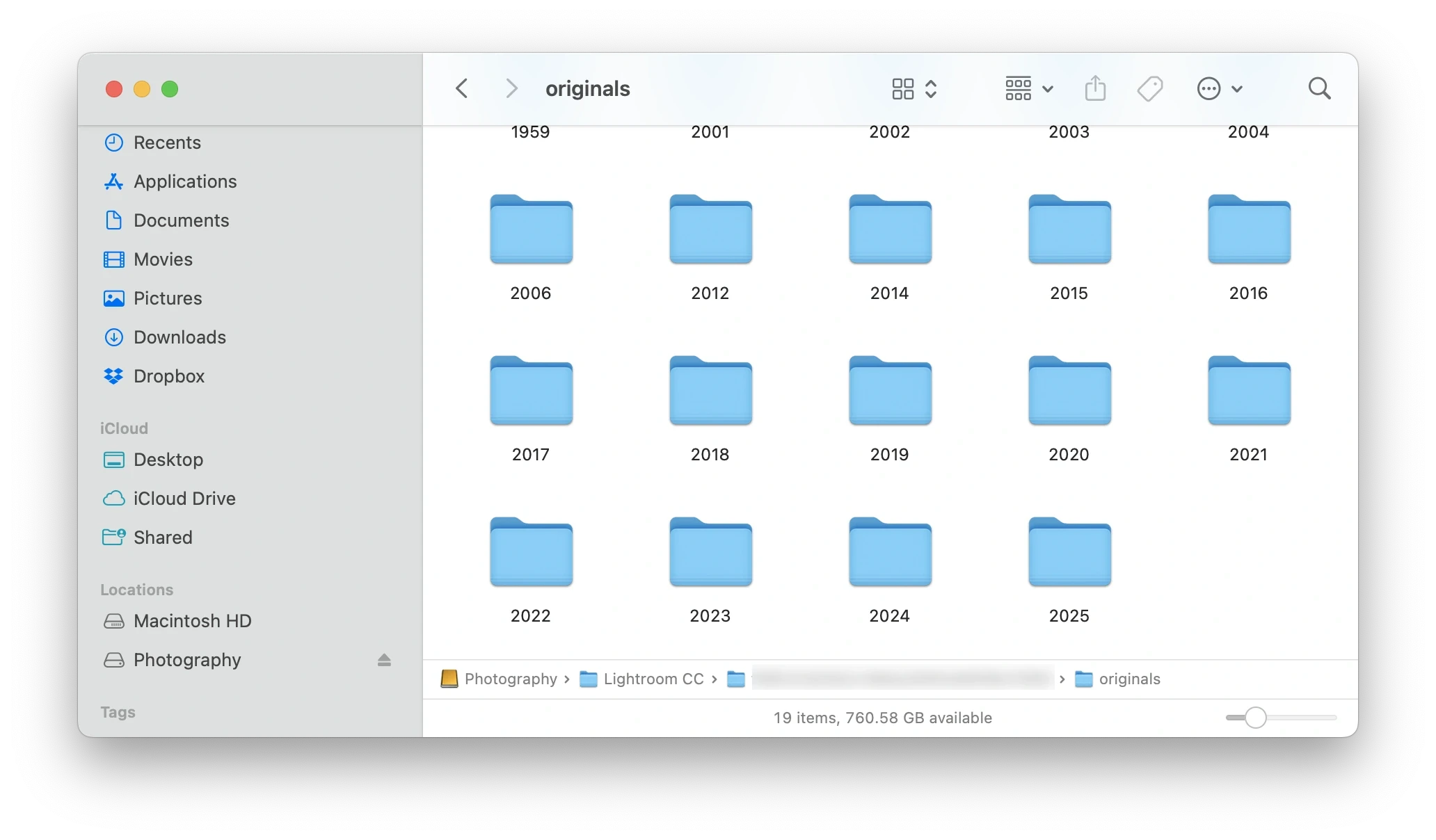Select iCloud Drive in the sidebar
1436x840 pixels.
[x=184, y=499]
